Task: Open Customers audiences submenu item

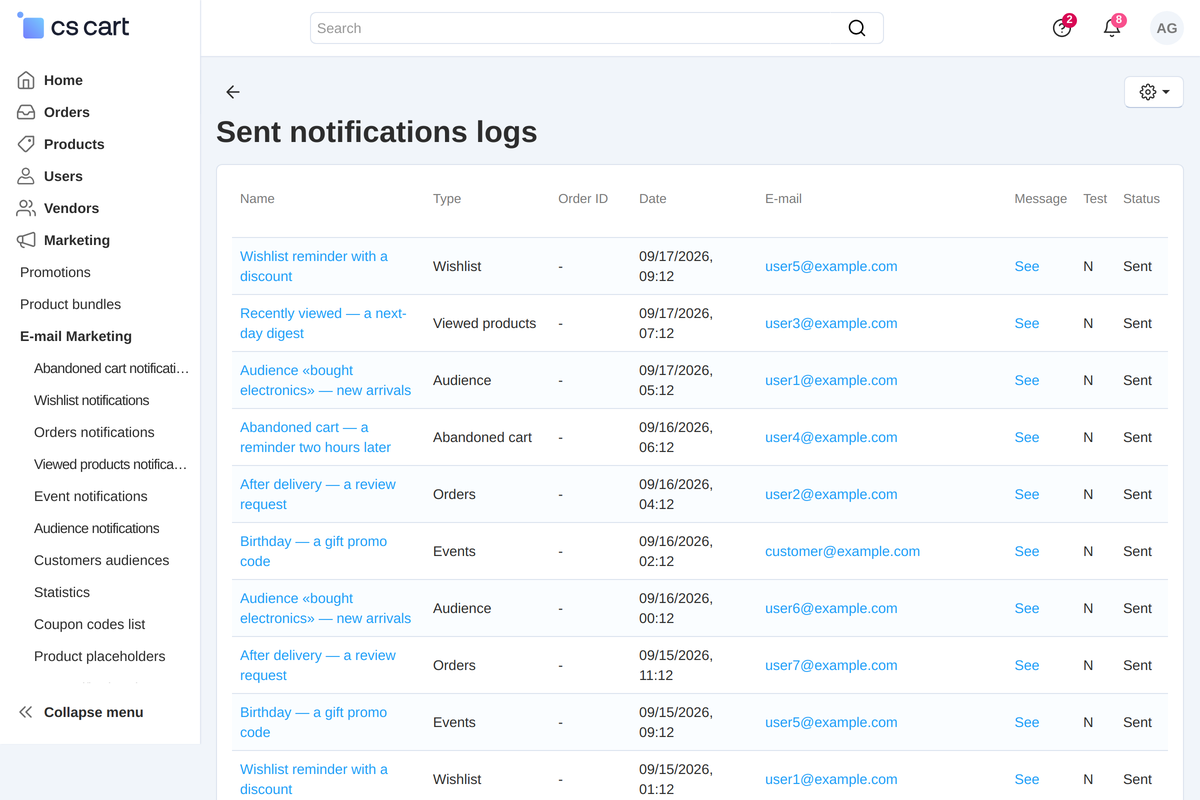Action: [x=101, y=560]
